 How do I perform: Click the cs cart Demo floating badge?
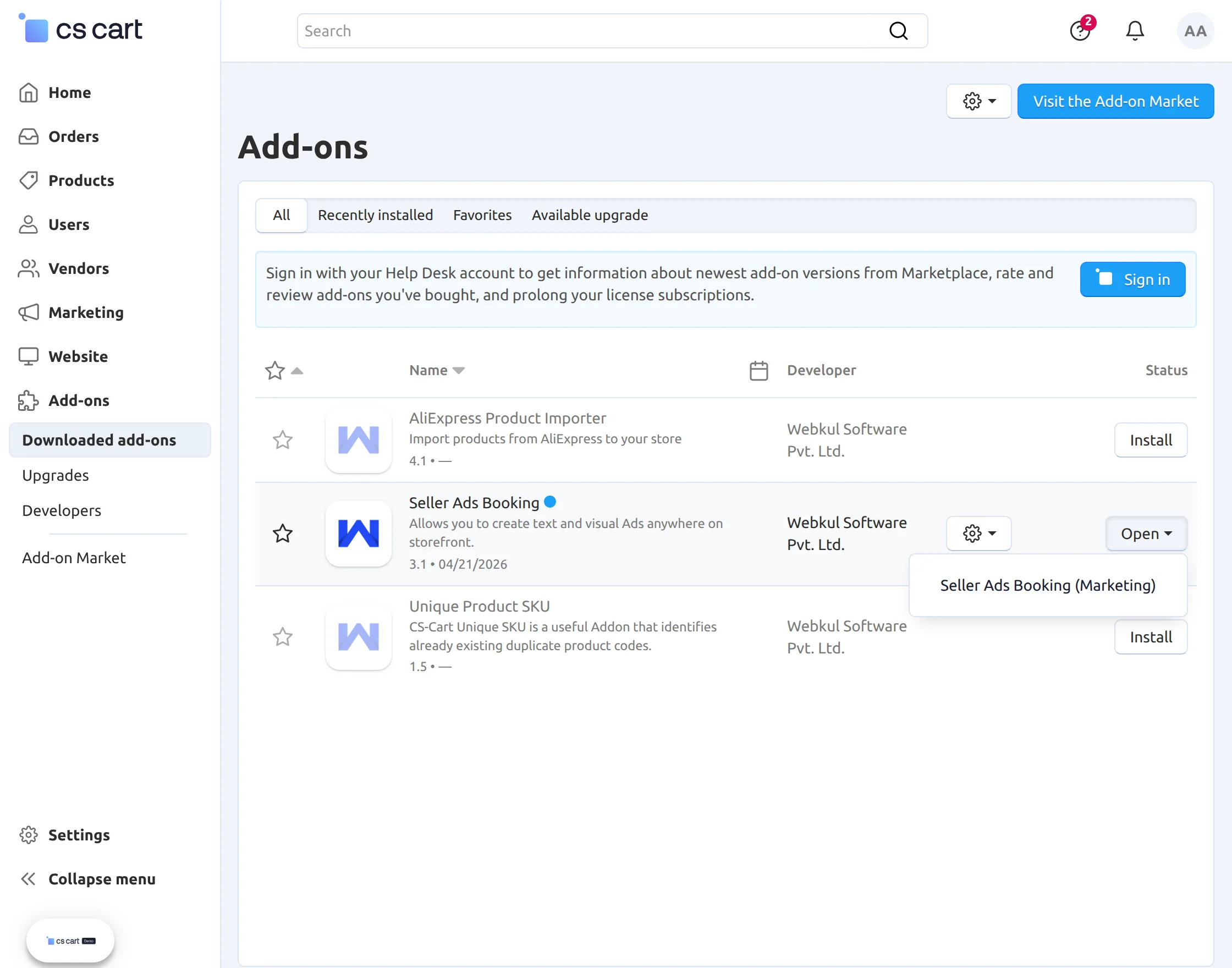[70, 941]
